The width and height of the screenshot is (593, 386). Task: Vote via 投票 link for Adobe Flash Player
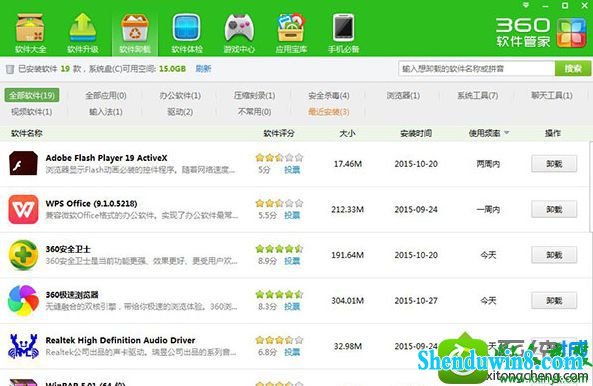[x=292, y=170]
